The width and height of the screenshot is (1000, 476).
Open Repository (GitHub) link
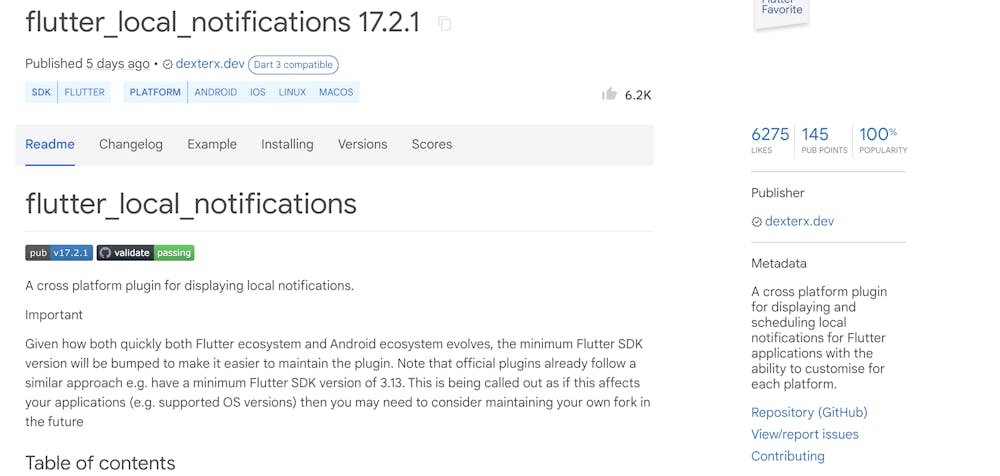click(809, 412)
